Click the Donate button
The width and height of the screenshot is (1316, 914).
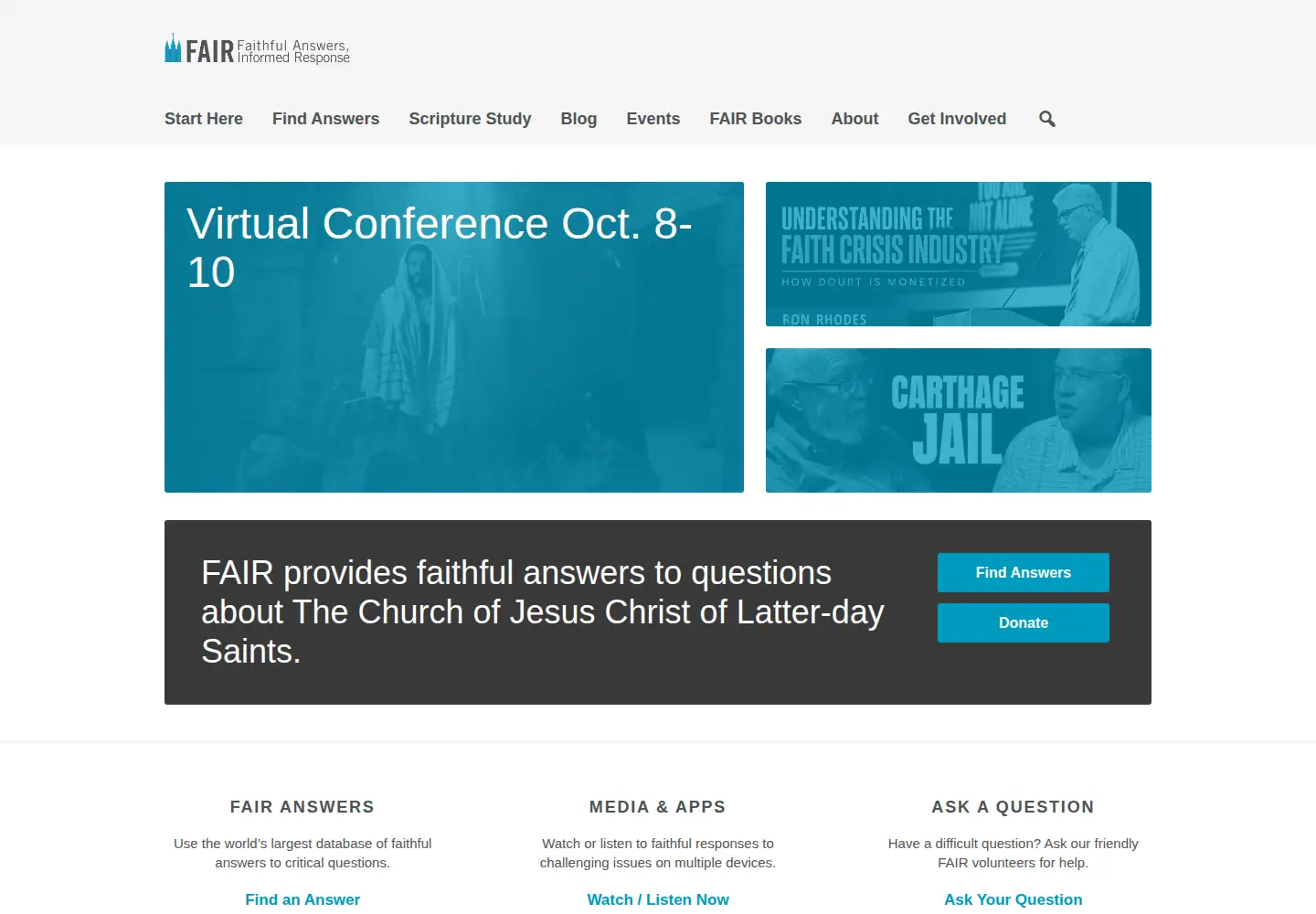(x=1024, y=622)
